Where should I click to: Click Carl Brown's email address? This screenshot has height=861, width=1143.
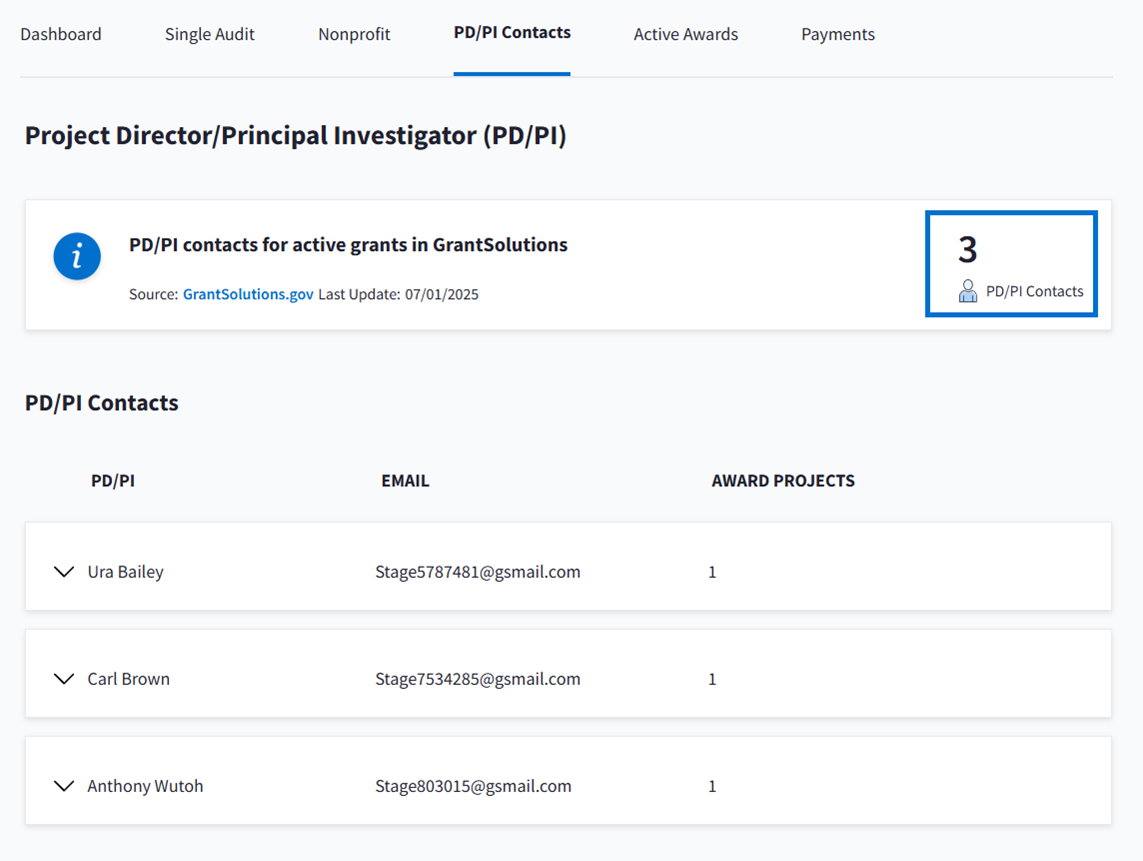pos(478,679)
